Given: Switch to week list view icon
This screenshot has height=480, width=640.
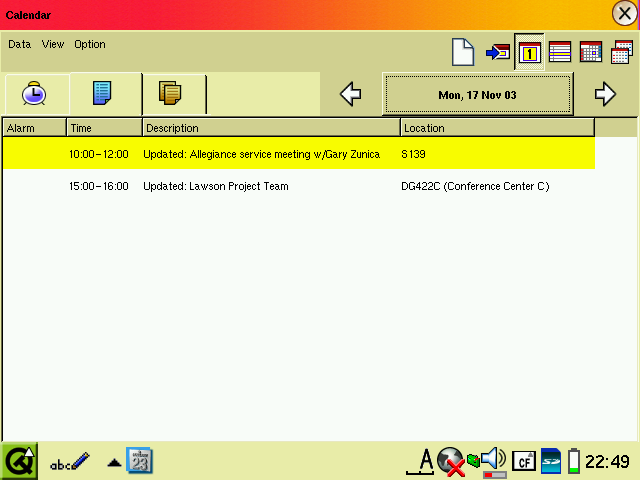Looking at the screenshot, I should [560, 51].
